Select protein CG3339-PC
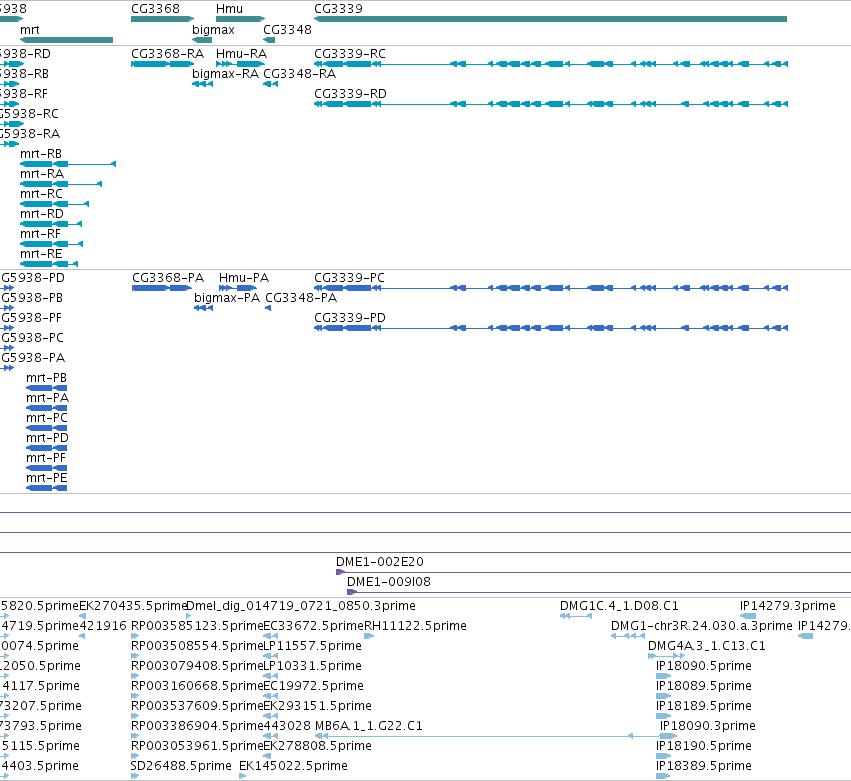This screenshot has width=851, height=781. click(551, 288)
